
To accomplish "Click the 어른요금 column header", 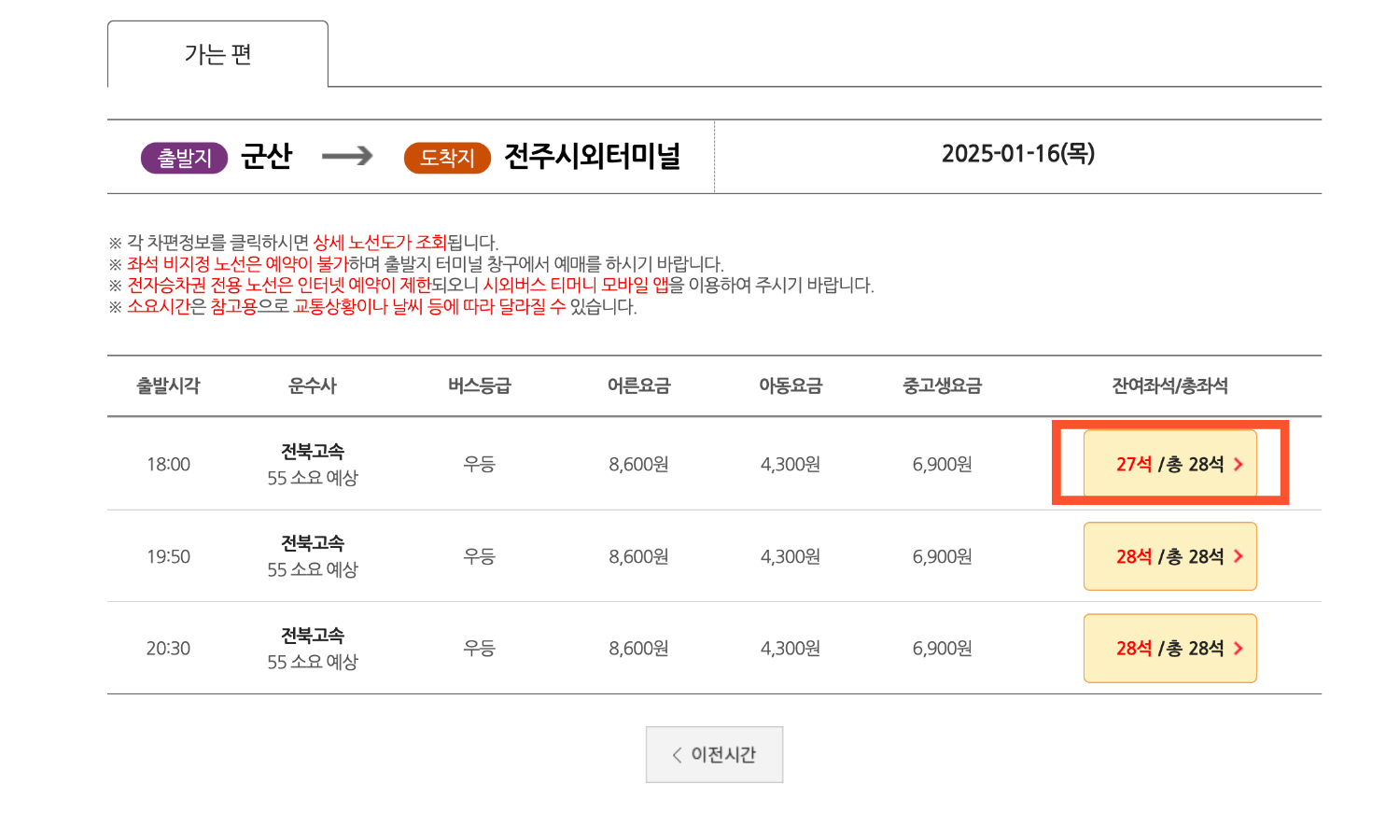I will coord(638,385).
